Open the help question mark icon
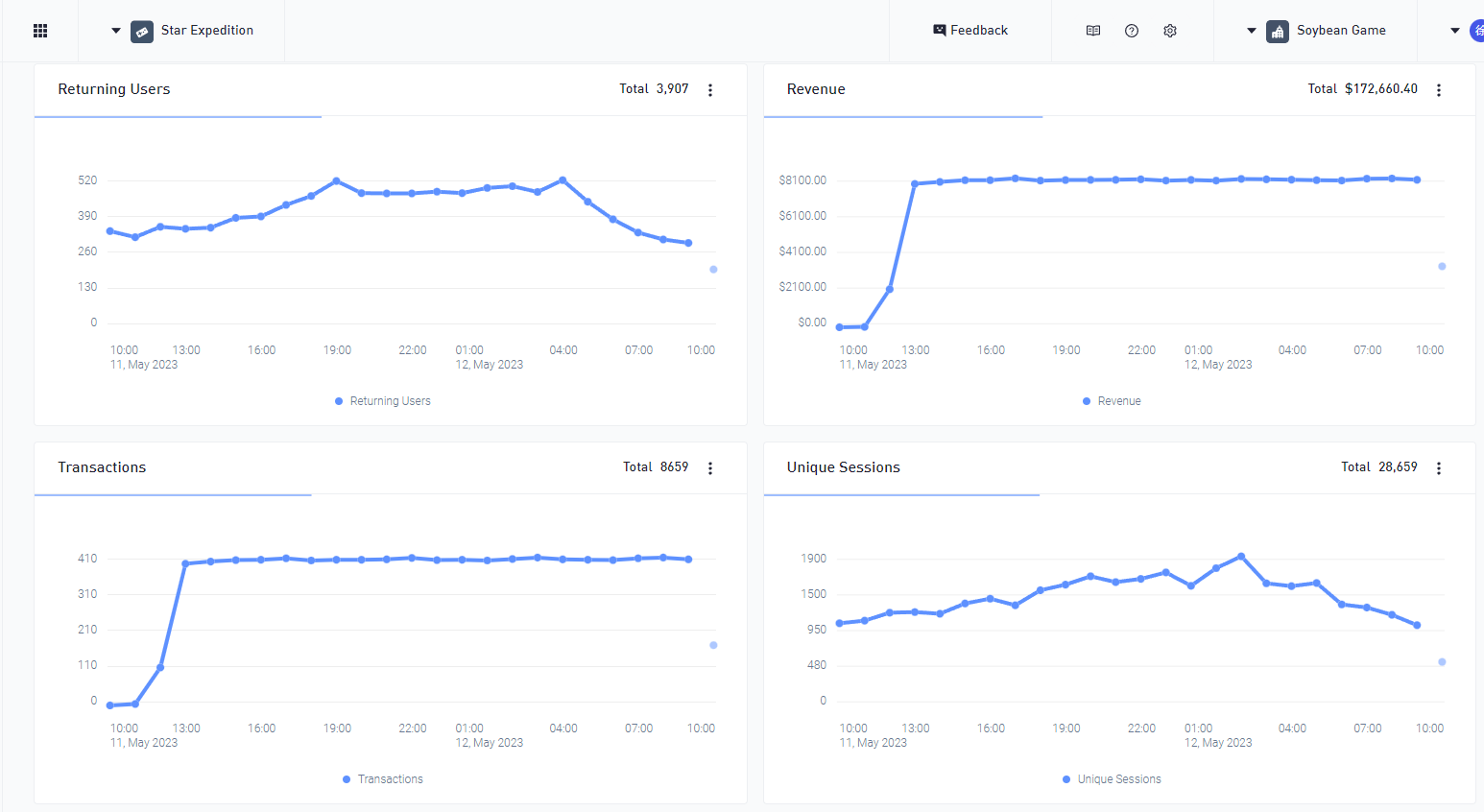 (1132, 31)
